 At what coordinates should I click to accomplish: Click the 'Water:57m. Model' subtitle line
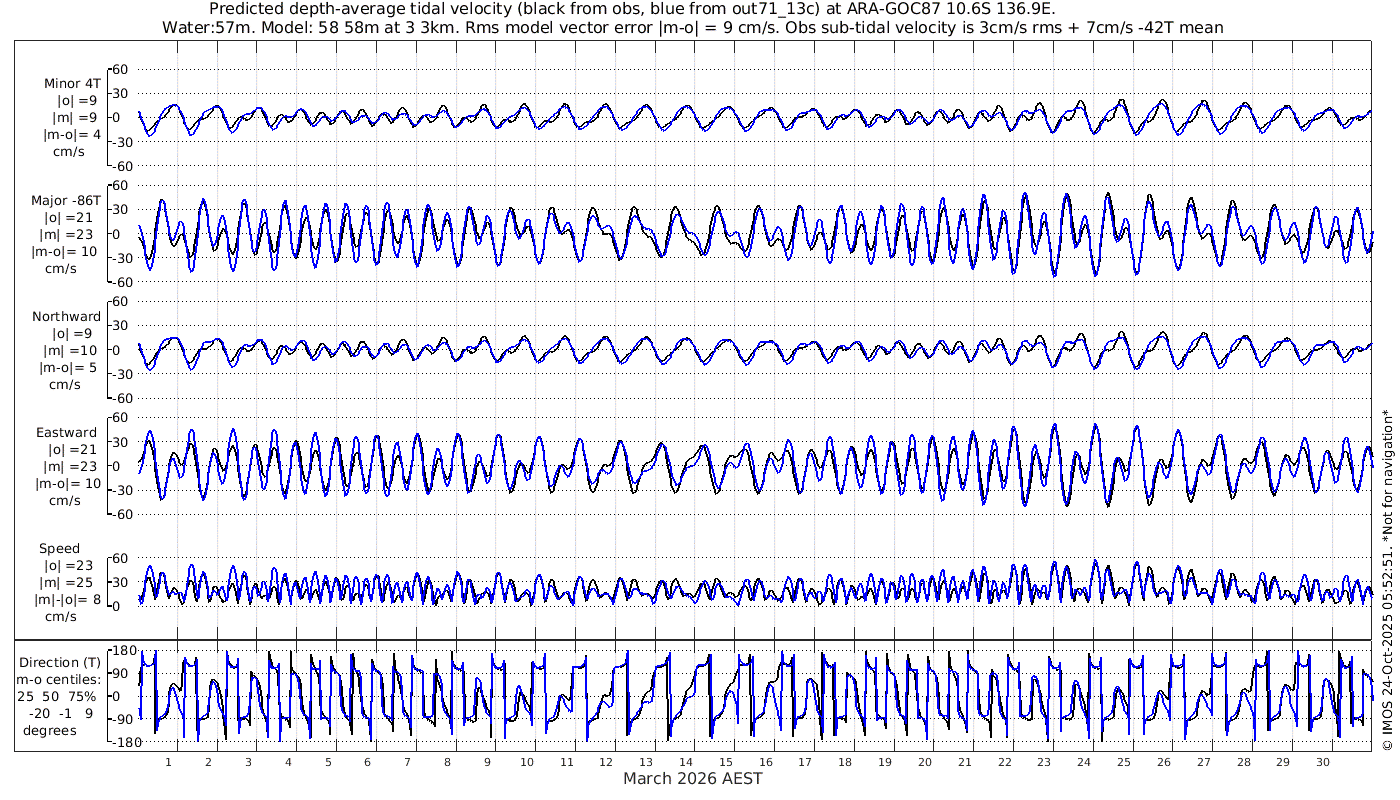(x=692, y=27)
